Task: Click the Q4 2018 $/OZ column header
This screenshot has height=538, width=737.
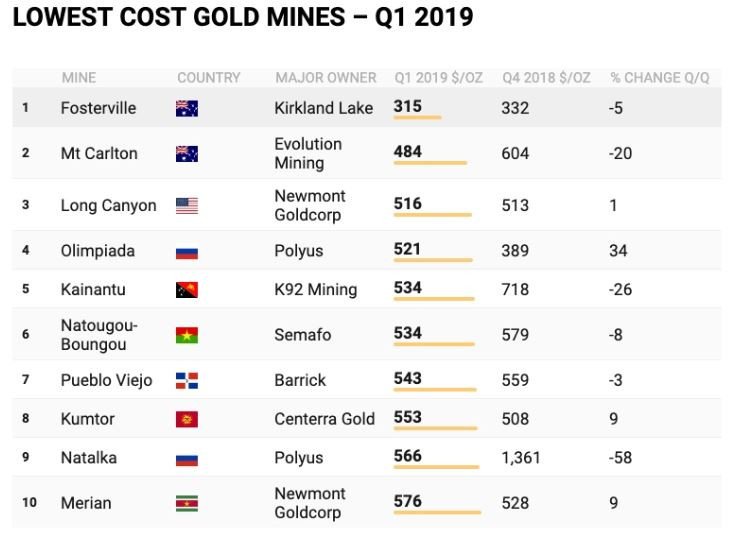Action: point(546,78)
